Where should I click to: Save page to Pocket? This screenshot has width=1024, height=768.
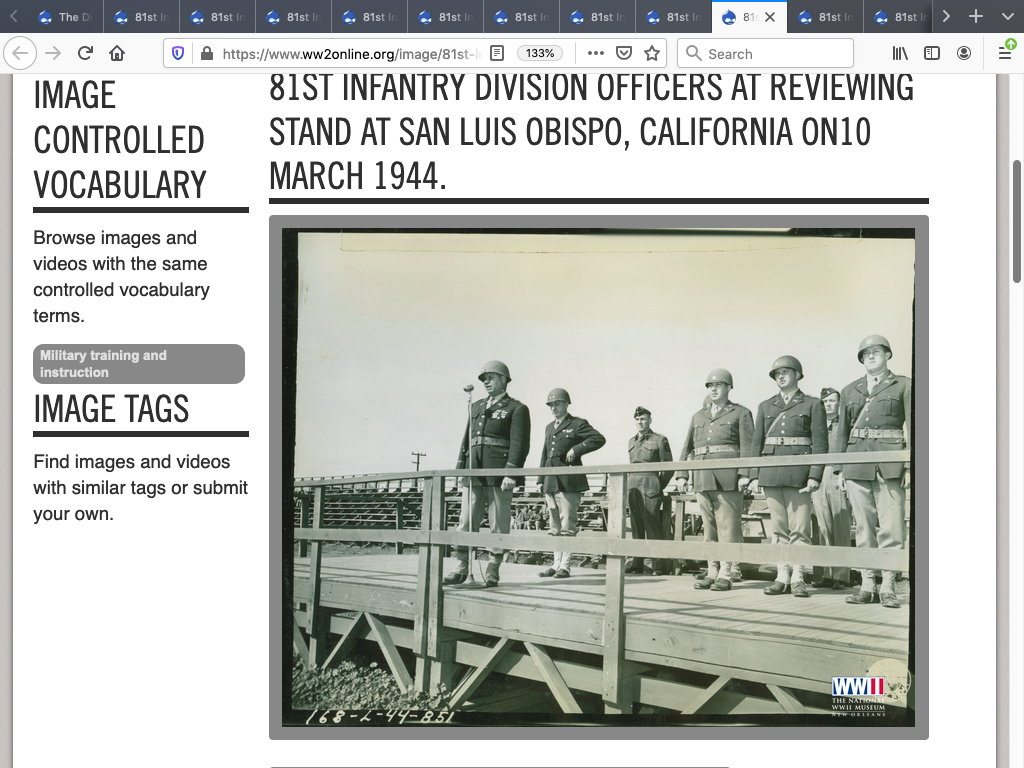click(623, 54)
